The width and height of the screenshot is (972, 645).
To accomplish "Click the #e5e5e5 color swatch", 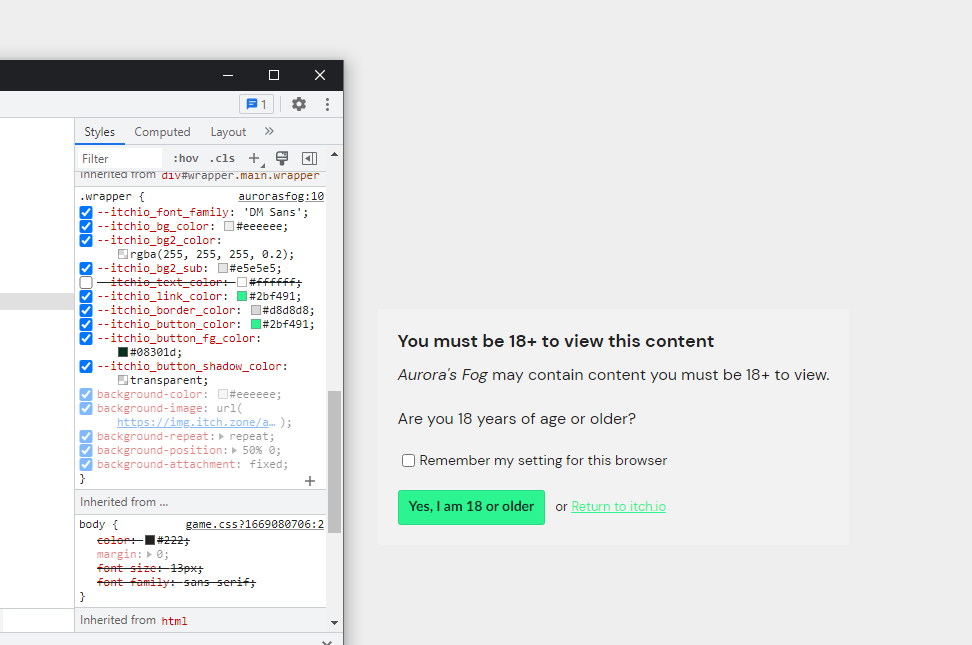I will pyautogui.click(x=223, y=269).
